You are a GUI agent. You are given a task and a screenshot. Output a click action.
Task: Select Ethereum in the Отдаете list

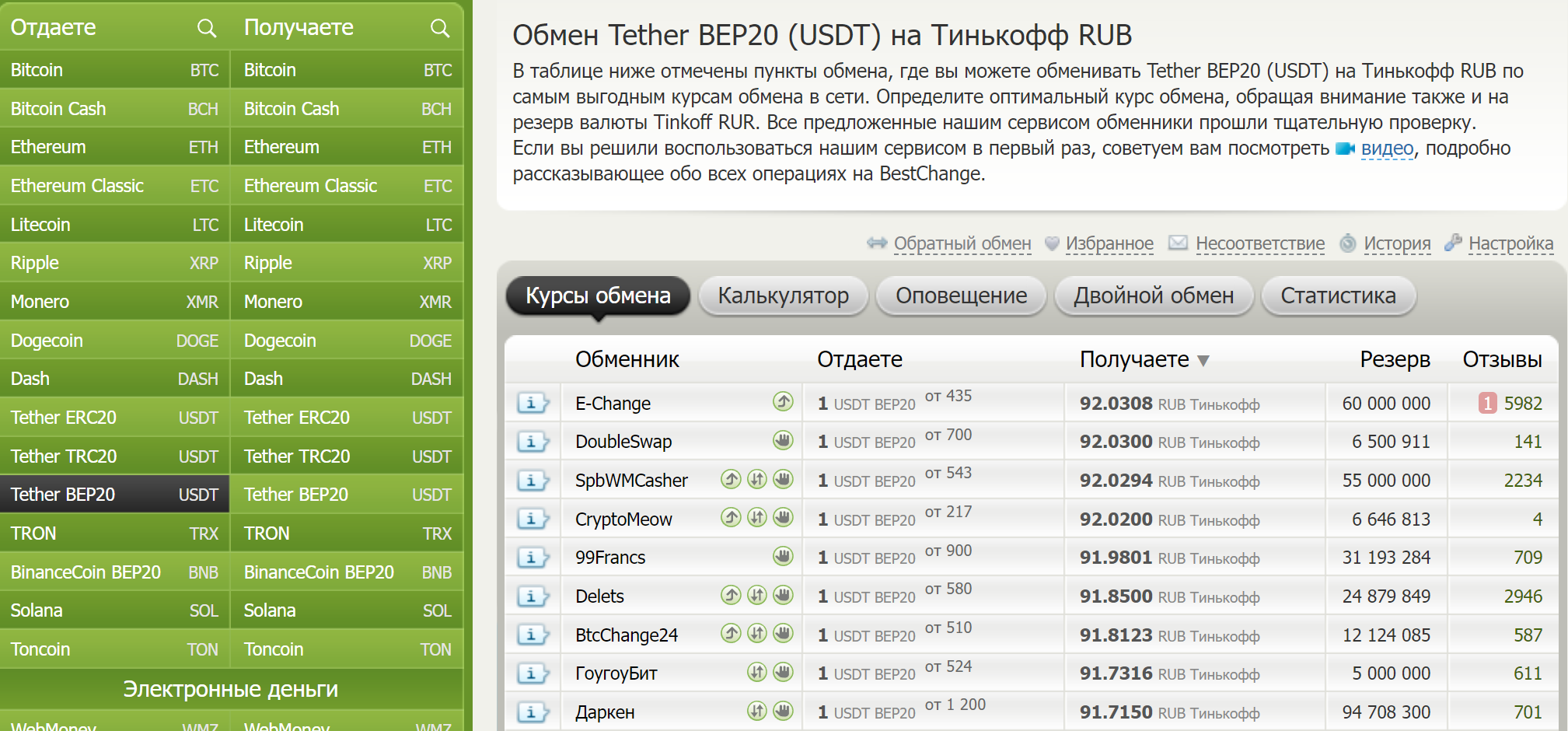pos(114,147)
